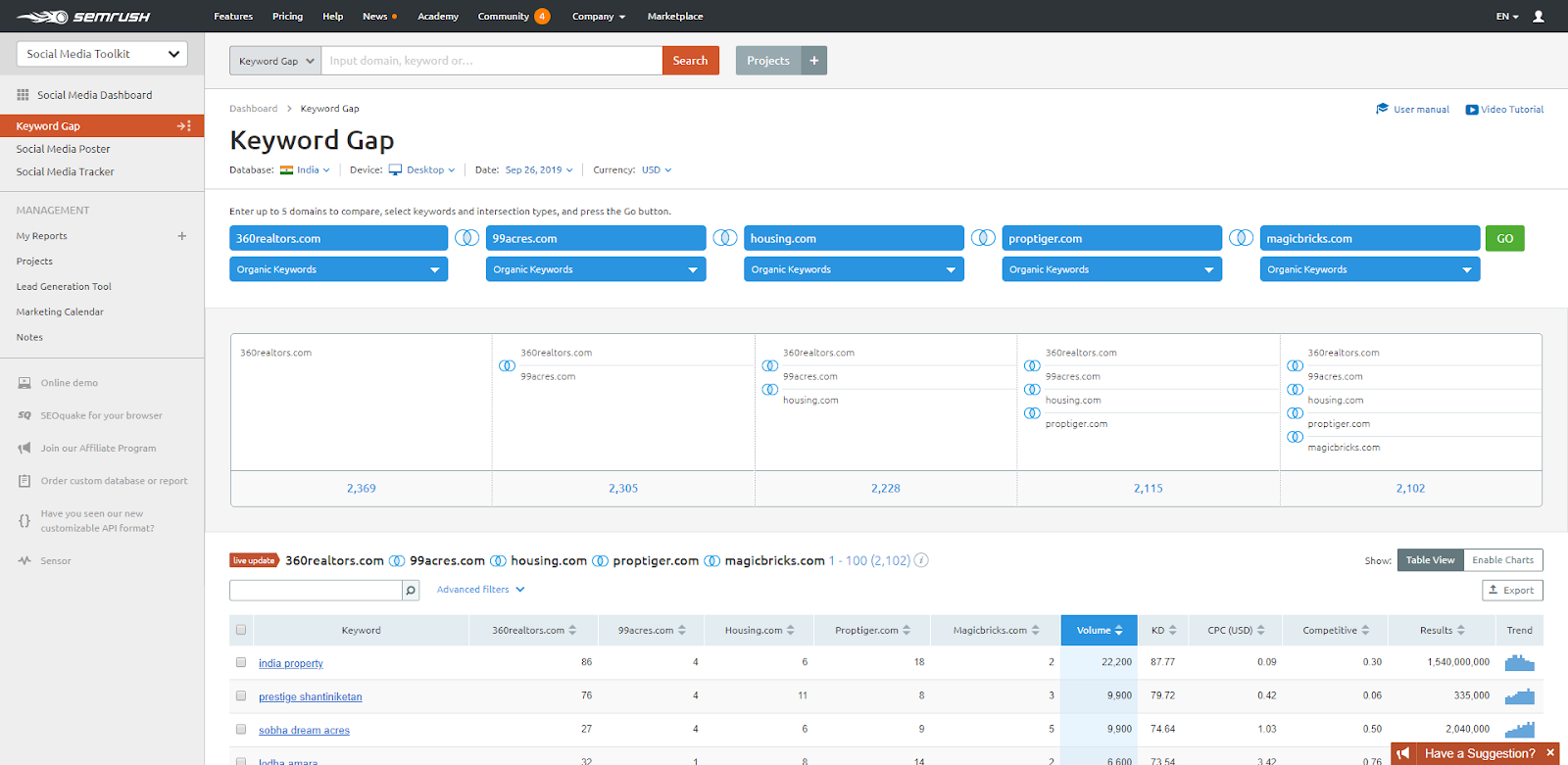Click the search magnifier icon in keyword filter
Image resolution: width=1568 pixels, height=765 pixels.
[x=411, y=591]
